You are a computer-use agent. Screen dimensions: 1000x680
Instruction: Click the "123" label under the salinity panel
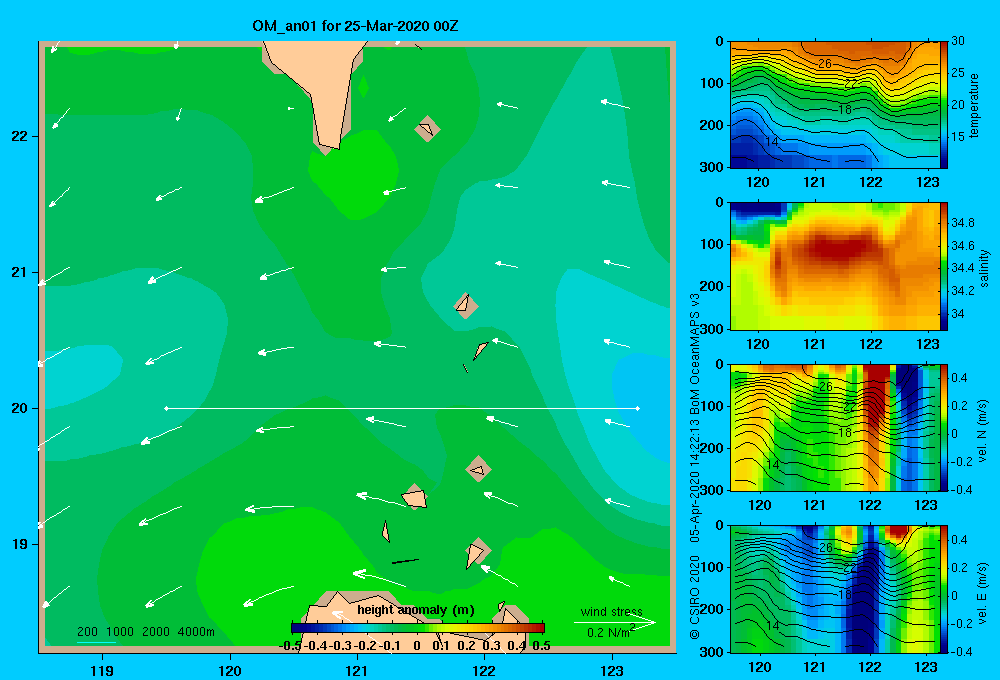928,344
